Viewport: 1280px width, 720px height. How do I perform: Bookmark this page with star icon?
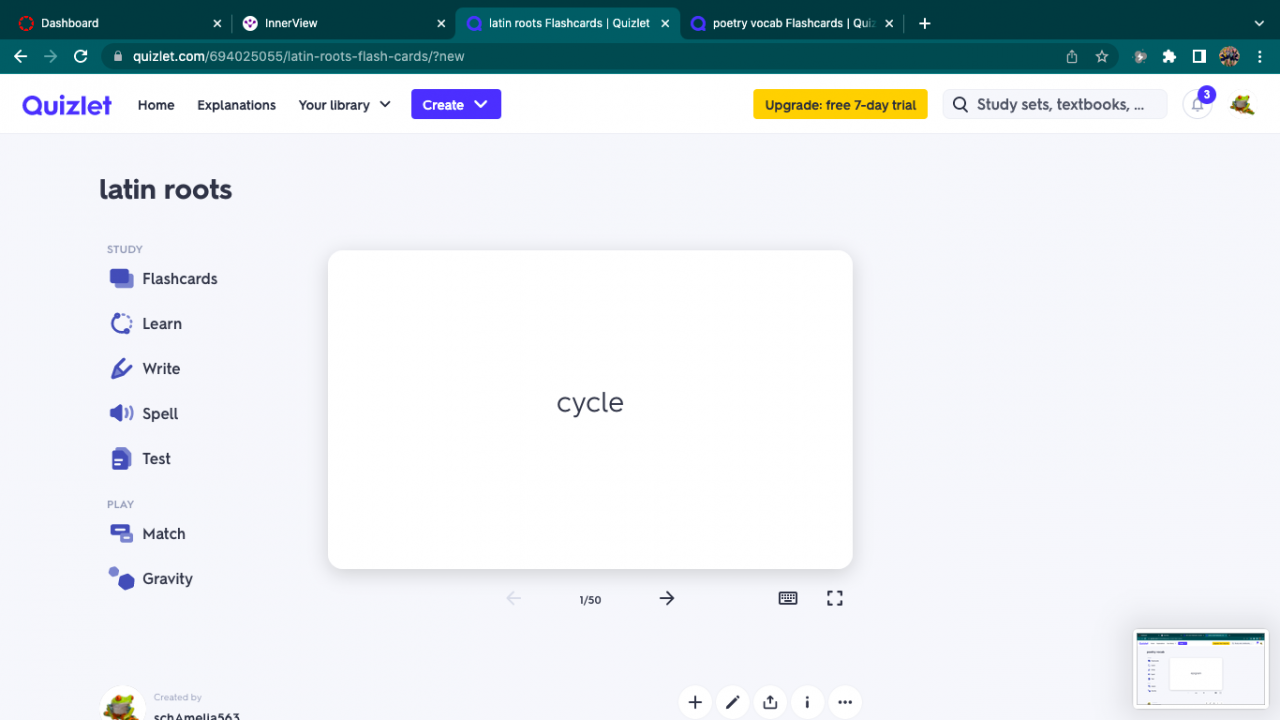point(1102,57)
